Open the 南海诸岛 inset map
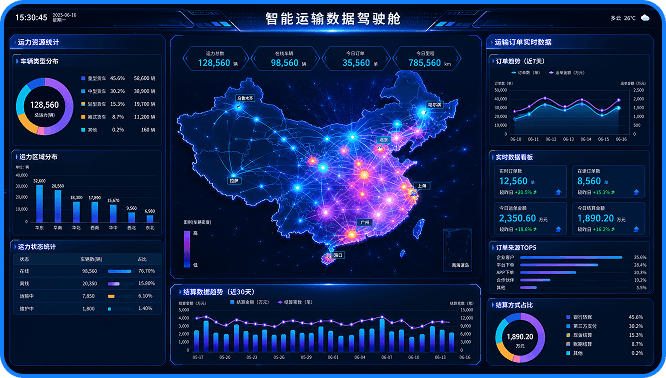 coord(457,250)
